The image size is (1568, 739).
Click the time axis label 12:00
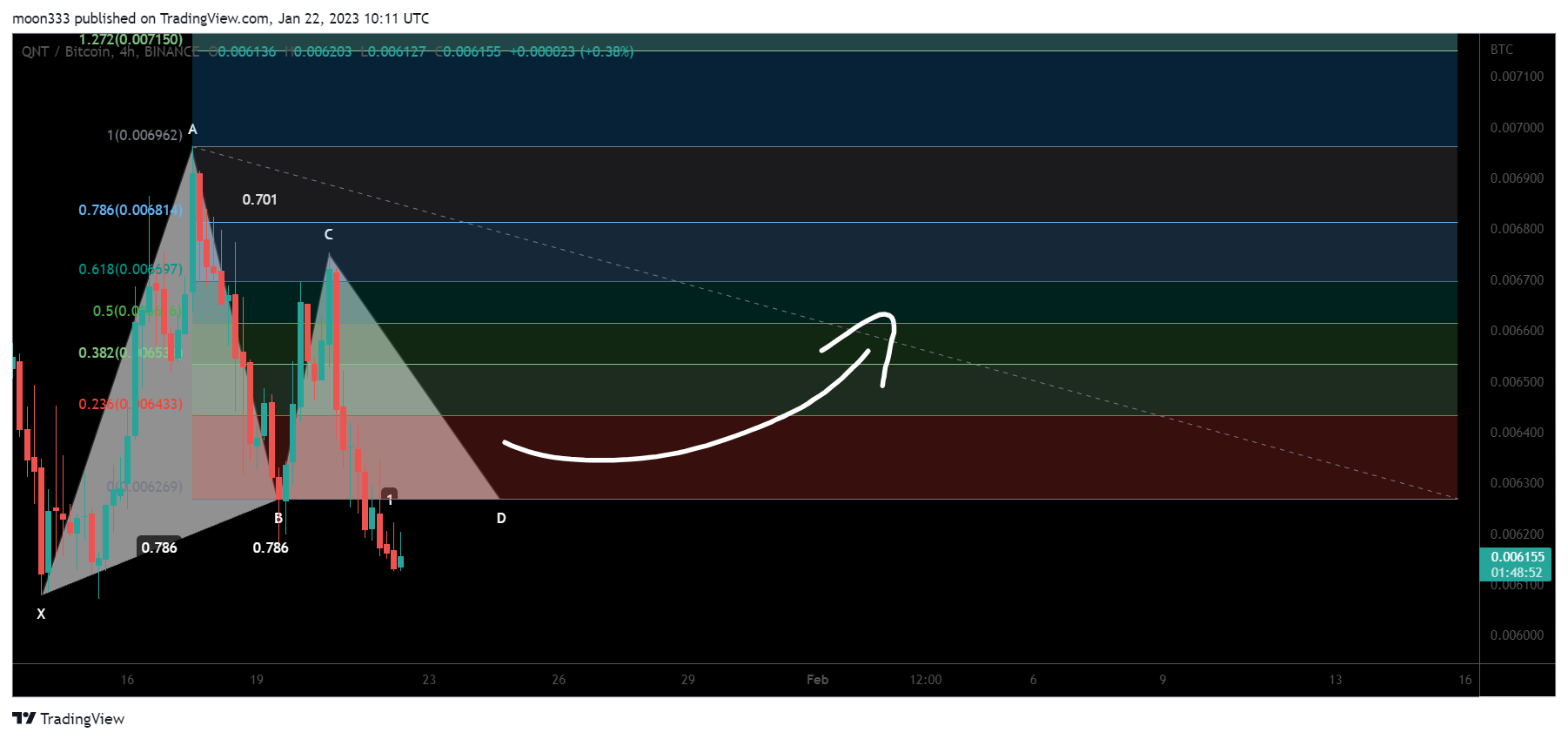coord(926,680)
